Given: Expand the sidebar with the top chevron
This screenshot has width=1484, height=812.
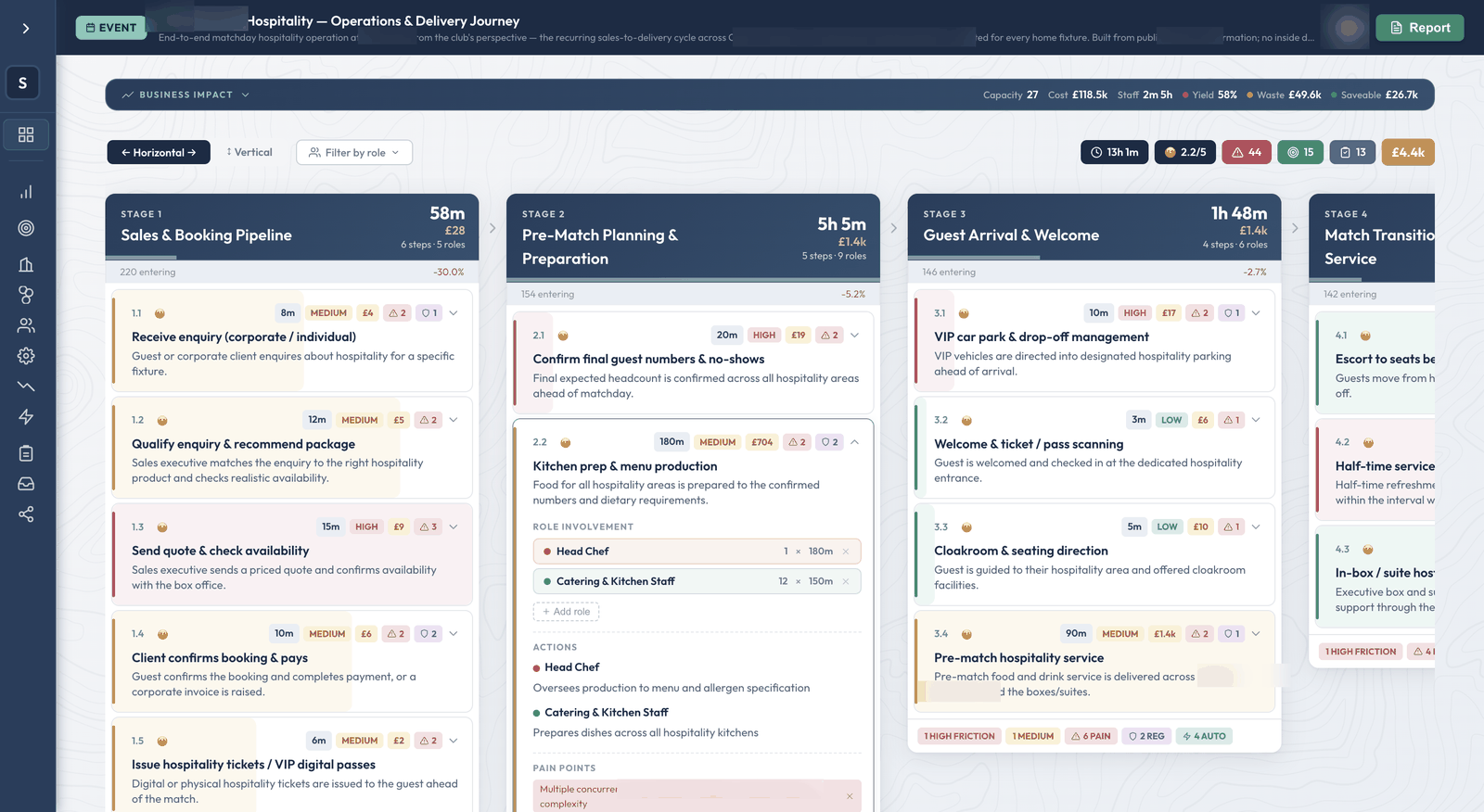Looking at the screenshot, I should tap(26, 28).
